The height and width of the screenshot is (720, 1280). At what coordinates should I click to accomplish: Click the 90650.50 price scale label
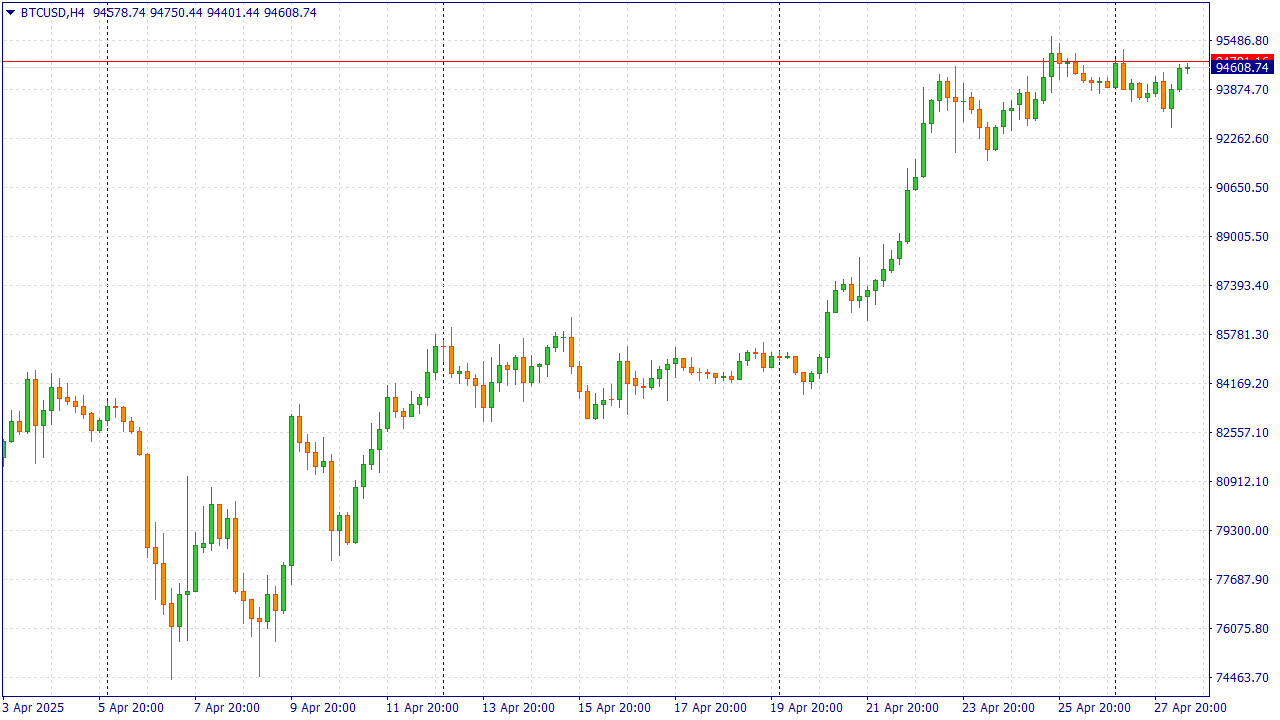coord(1241,188)
